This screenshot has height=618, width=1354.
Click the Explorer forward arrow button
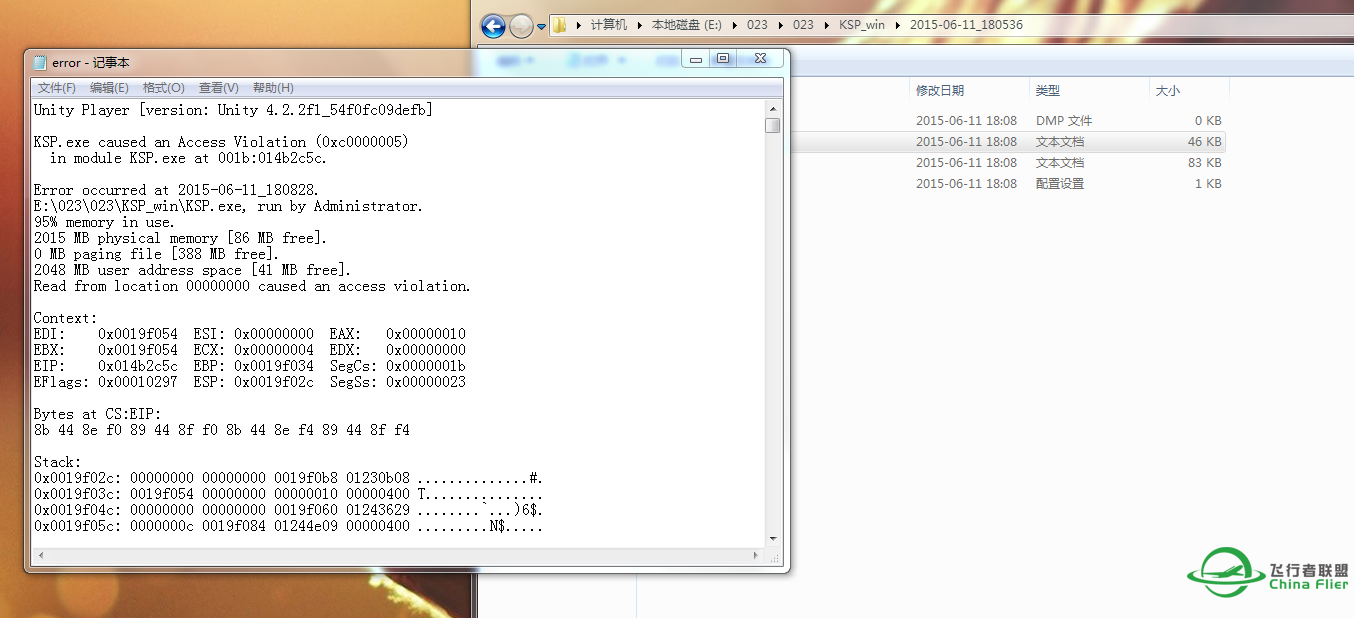(x=521, y=26)
